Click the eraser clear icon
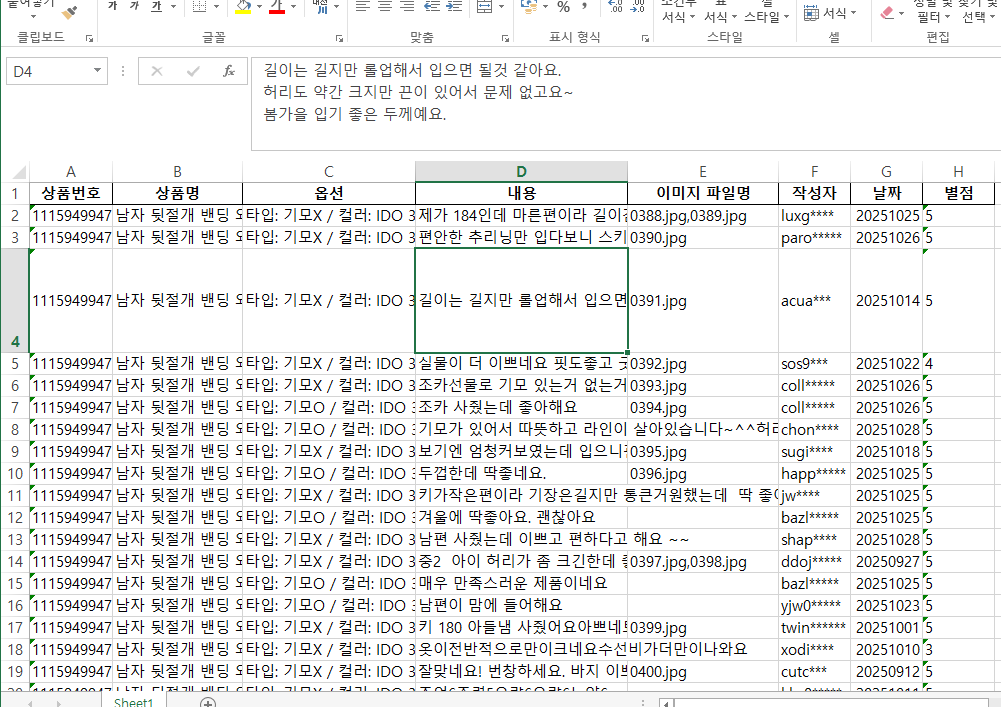The height and width of the screenshot is (707, 1001). (886, 12)
